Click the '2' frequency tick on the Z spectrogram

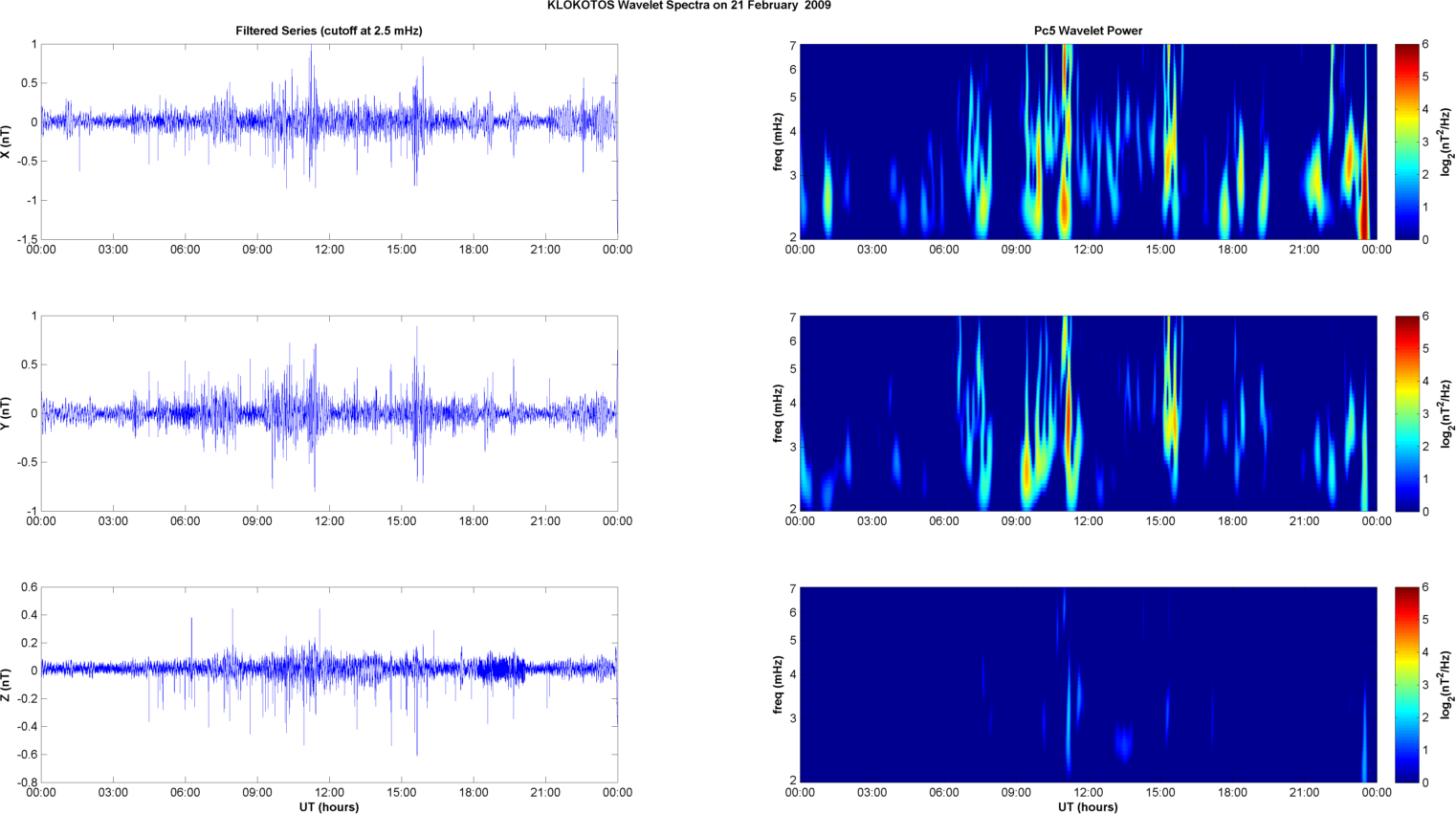(x=793, y=781)
